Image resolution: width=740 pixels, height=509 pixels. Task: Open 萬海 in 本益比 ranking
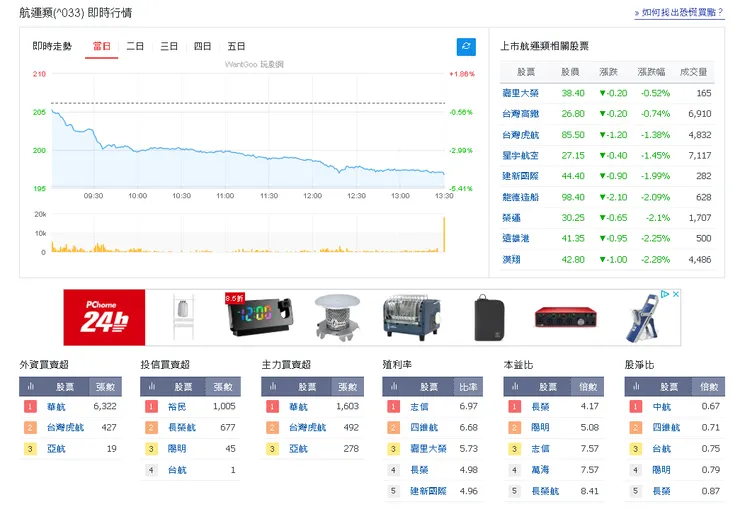pyautogui.click(x=540, y=470)
